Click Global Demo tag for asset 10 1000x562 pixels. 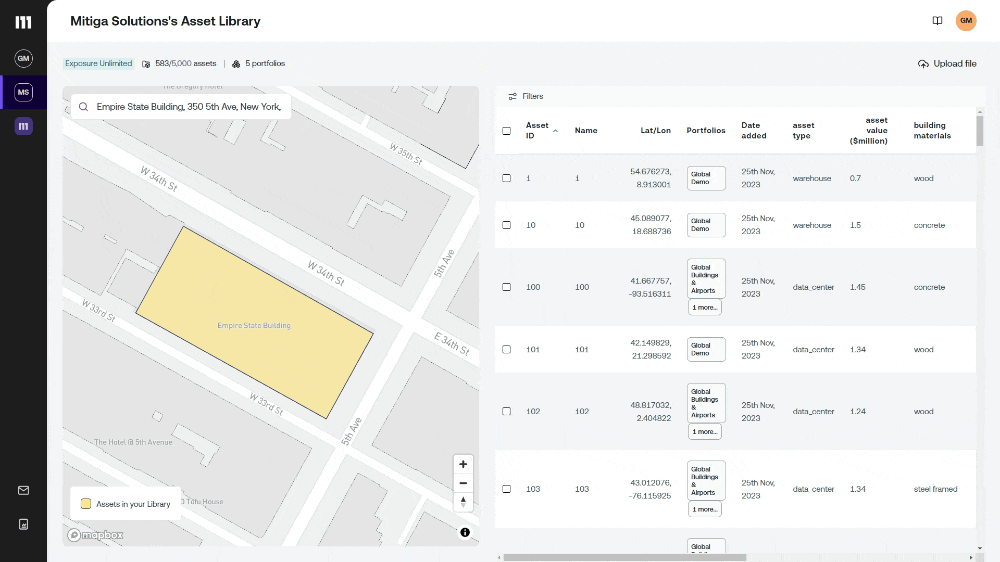[x=706, y=225]
